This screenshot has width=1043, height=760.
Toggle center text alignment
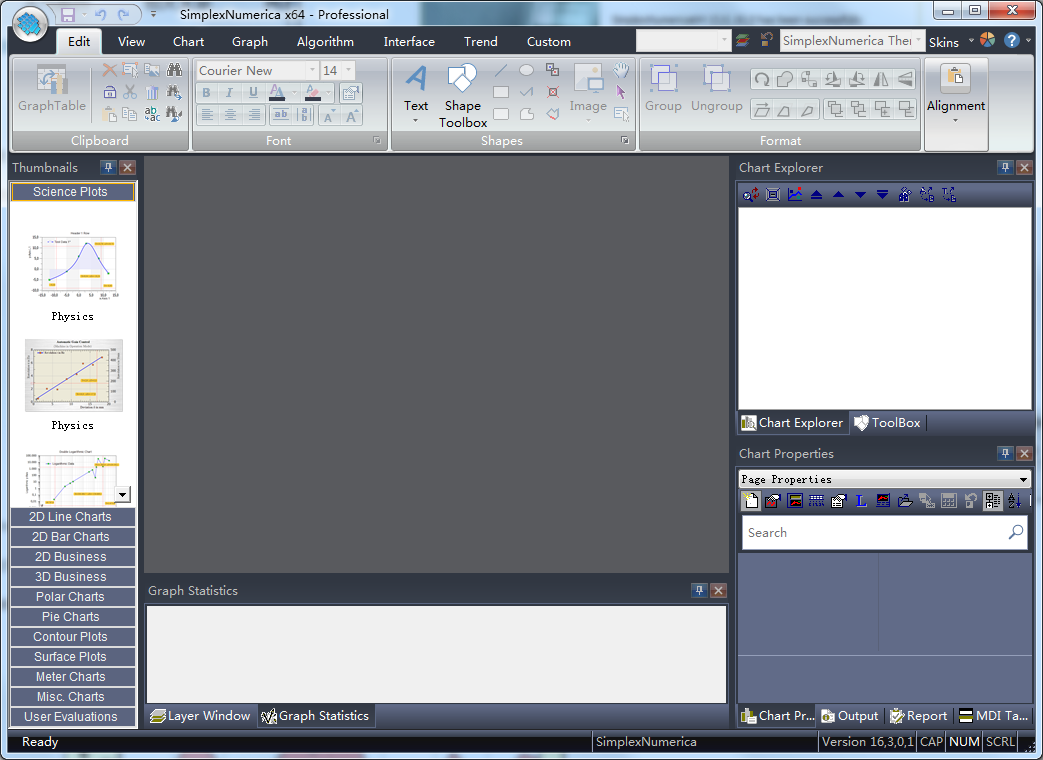pos(231,115)
